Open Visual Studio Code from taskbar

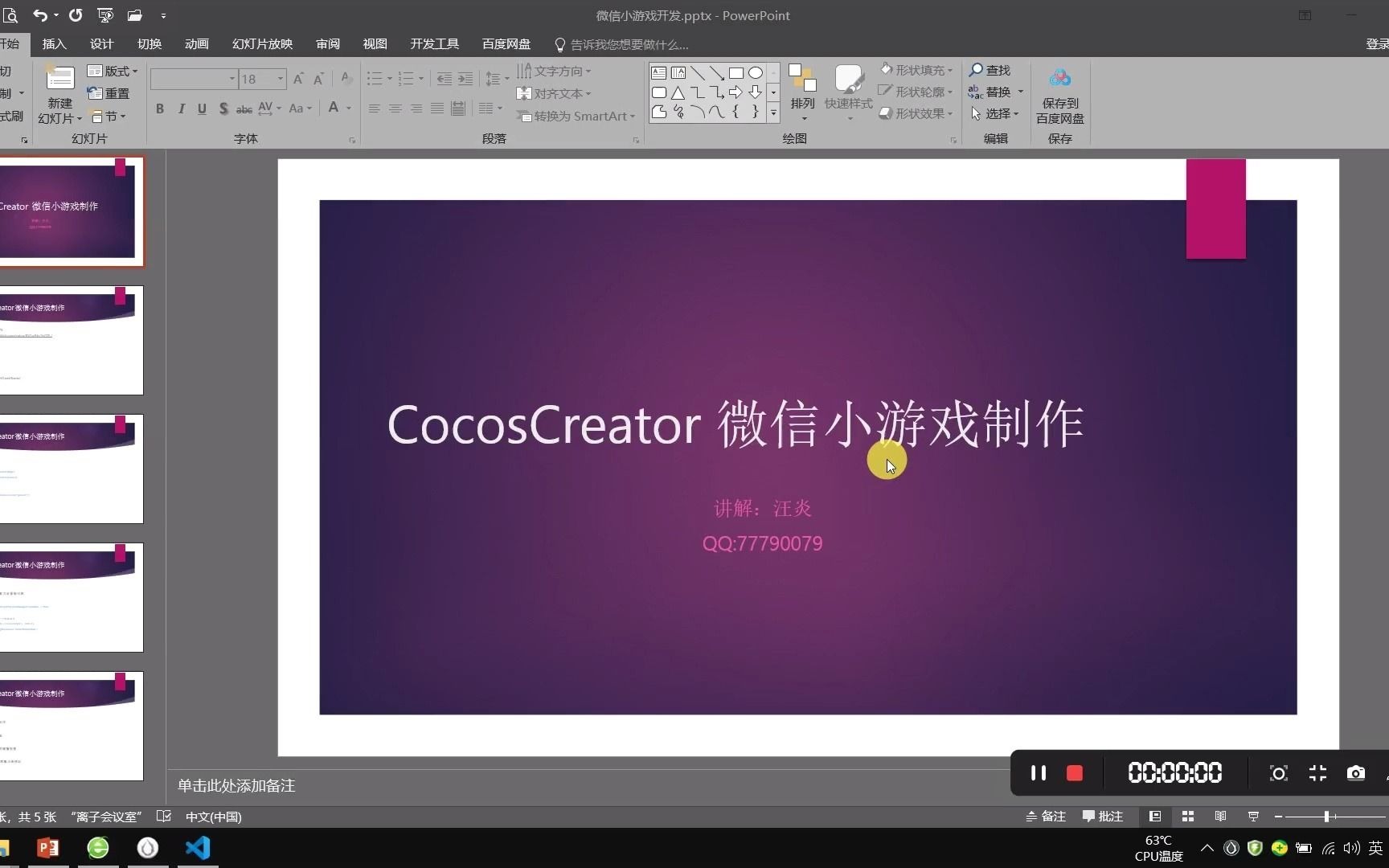[x=198, y=848]
